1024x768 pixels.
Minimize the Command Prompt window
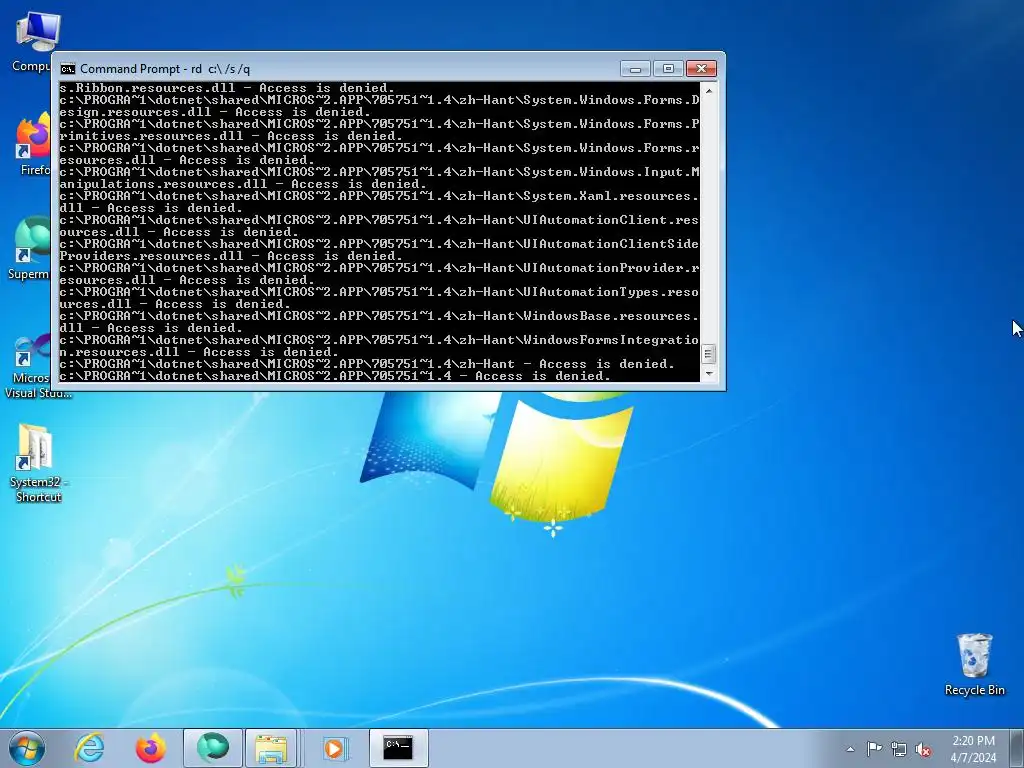pyautogui.click(x=635, y=69)
